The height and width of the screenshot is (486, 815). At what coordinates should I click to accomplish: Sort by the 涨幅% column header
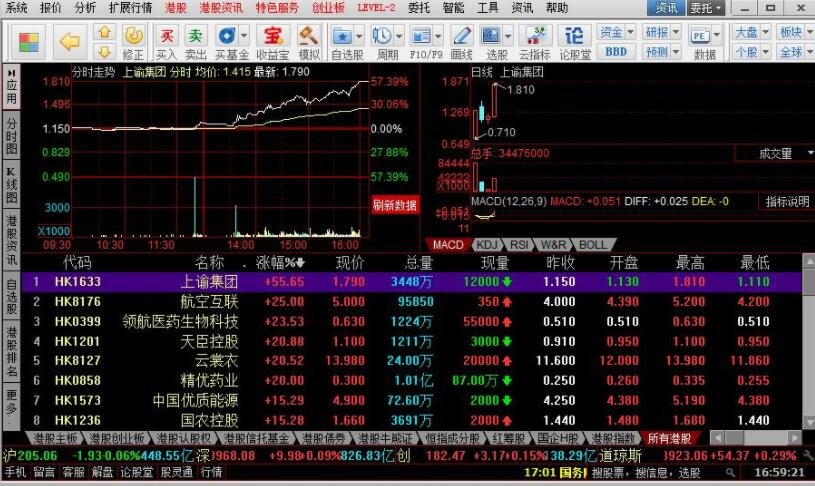280,262
